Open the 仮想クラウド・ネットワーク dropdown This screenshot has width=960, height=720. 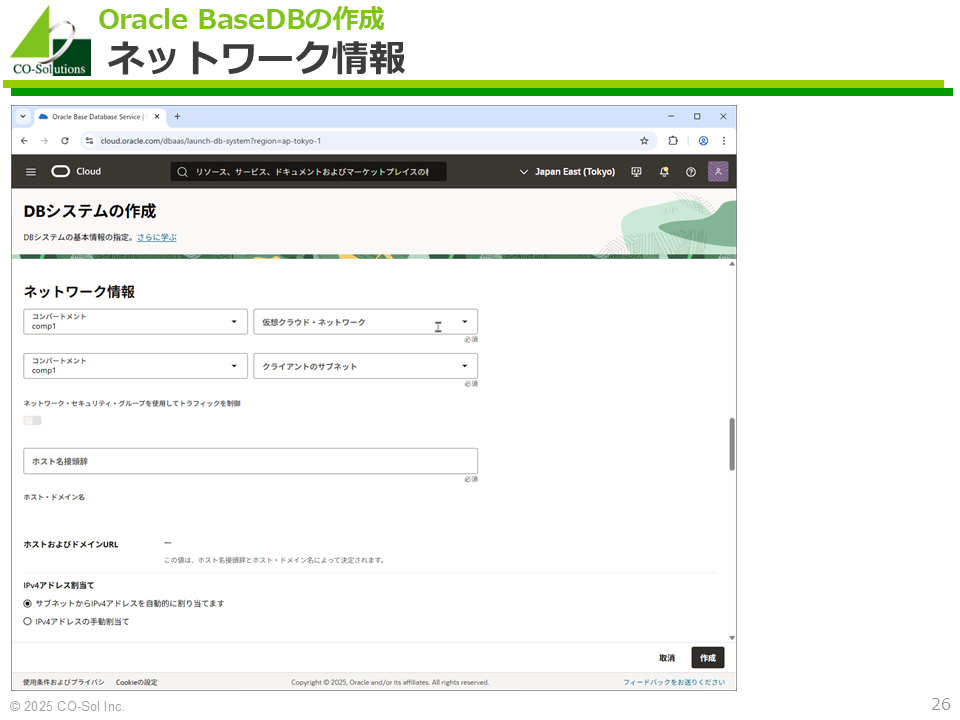[x=366, y=321]
